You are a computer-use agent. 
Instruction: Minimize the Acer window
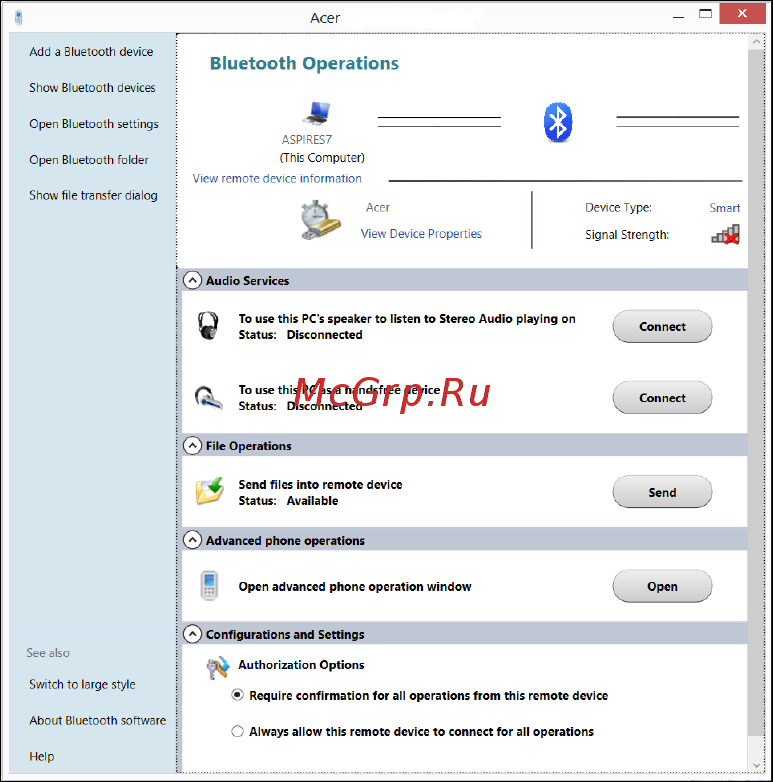click(678, 16)
